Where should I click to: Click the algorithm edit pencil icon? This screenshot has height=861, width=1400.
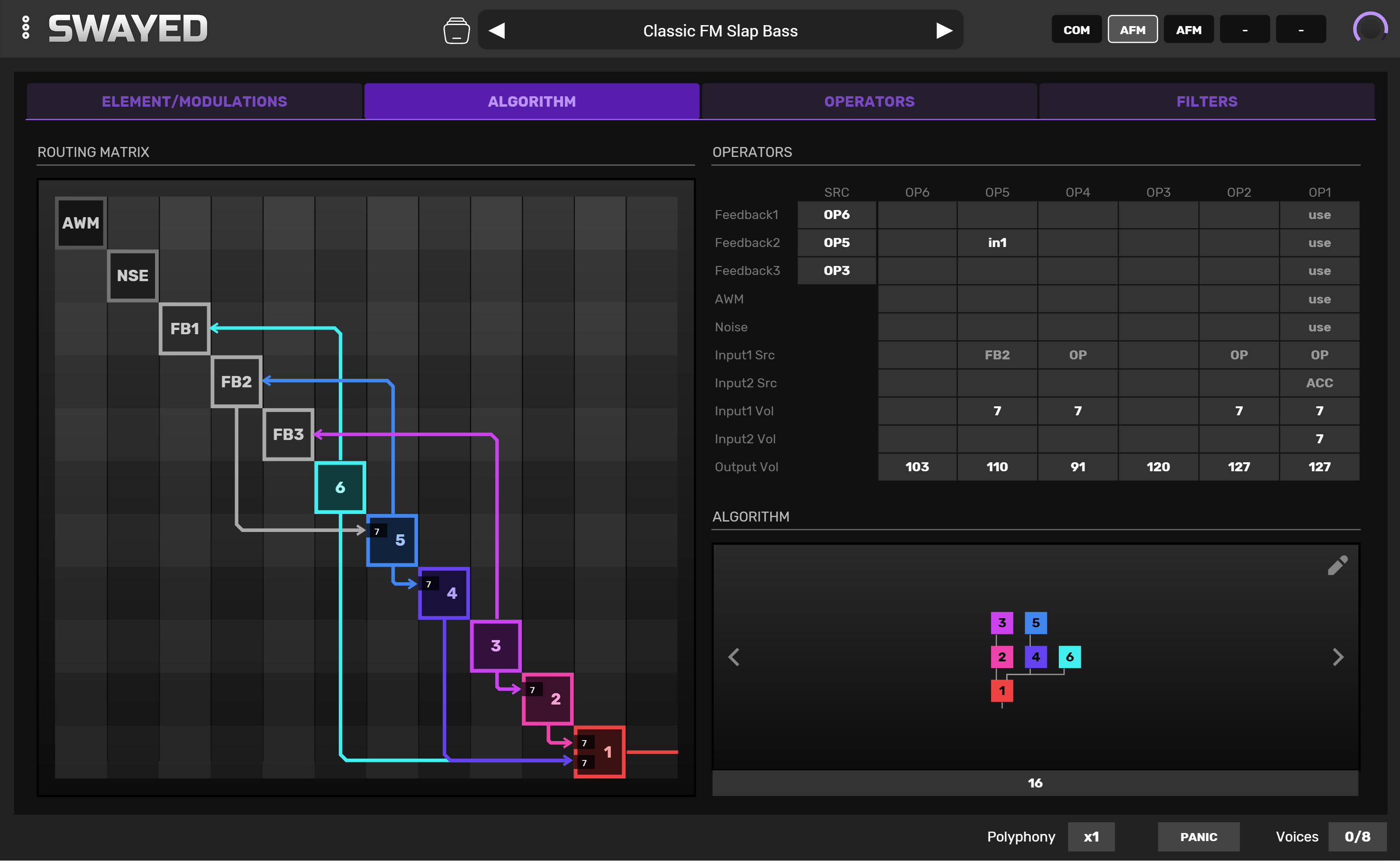point(1337,566)
